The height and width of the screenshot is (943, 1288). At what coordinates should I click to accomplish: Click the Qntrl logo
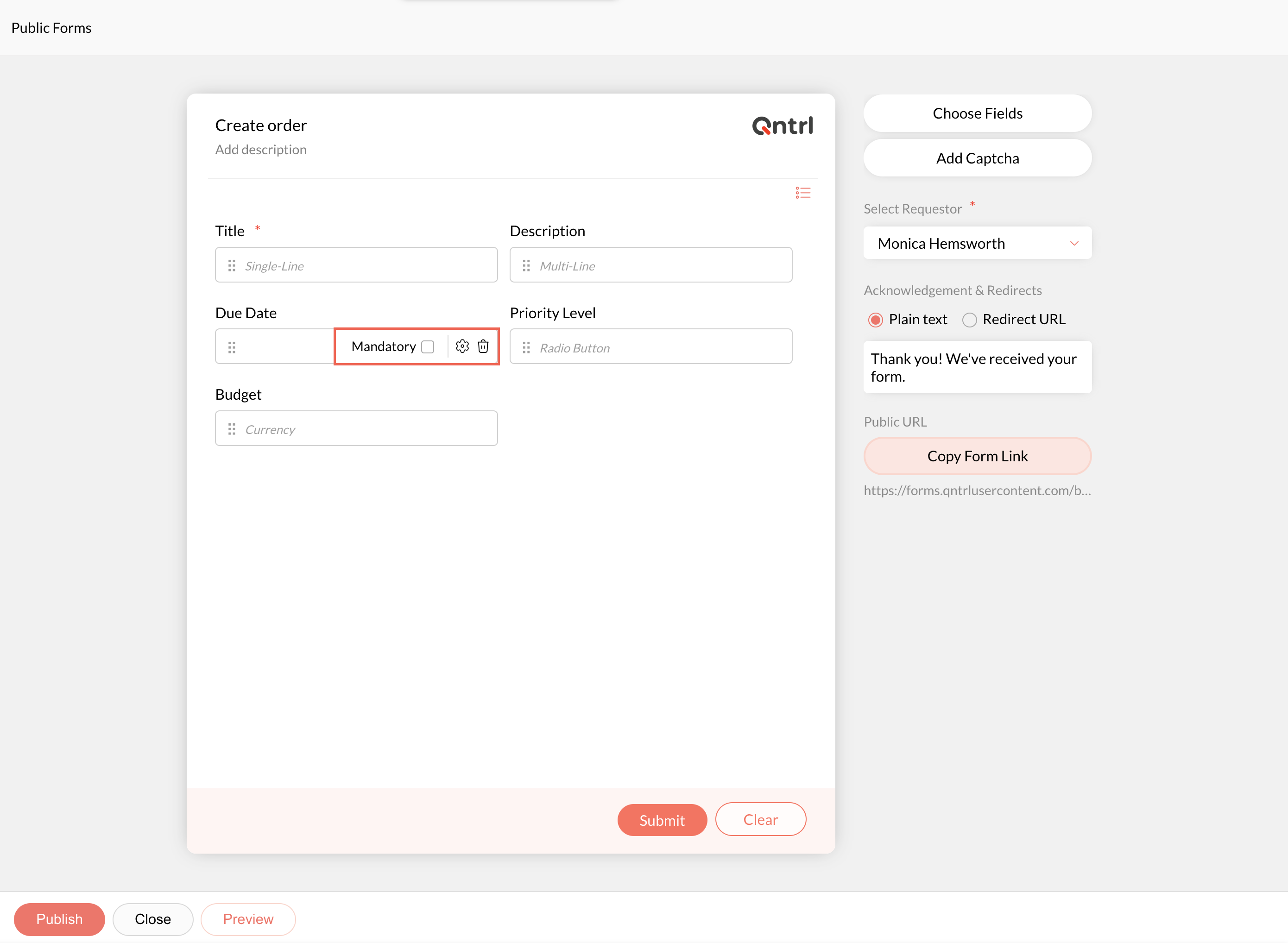[x=782, y=126]
